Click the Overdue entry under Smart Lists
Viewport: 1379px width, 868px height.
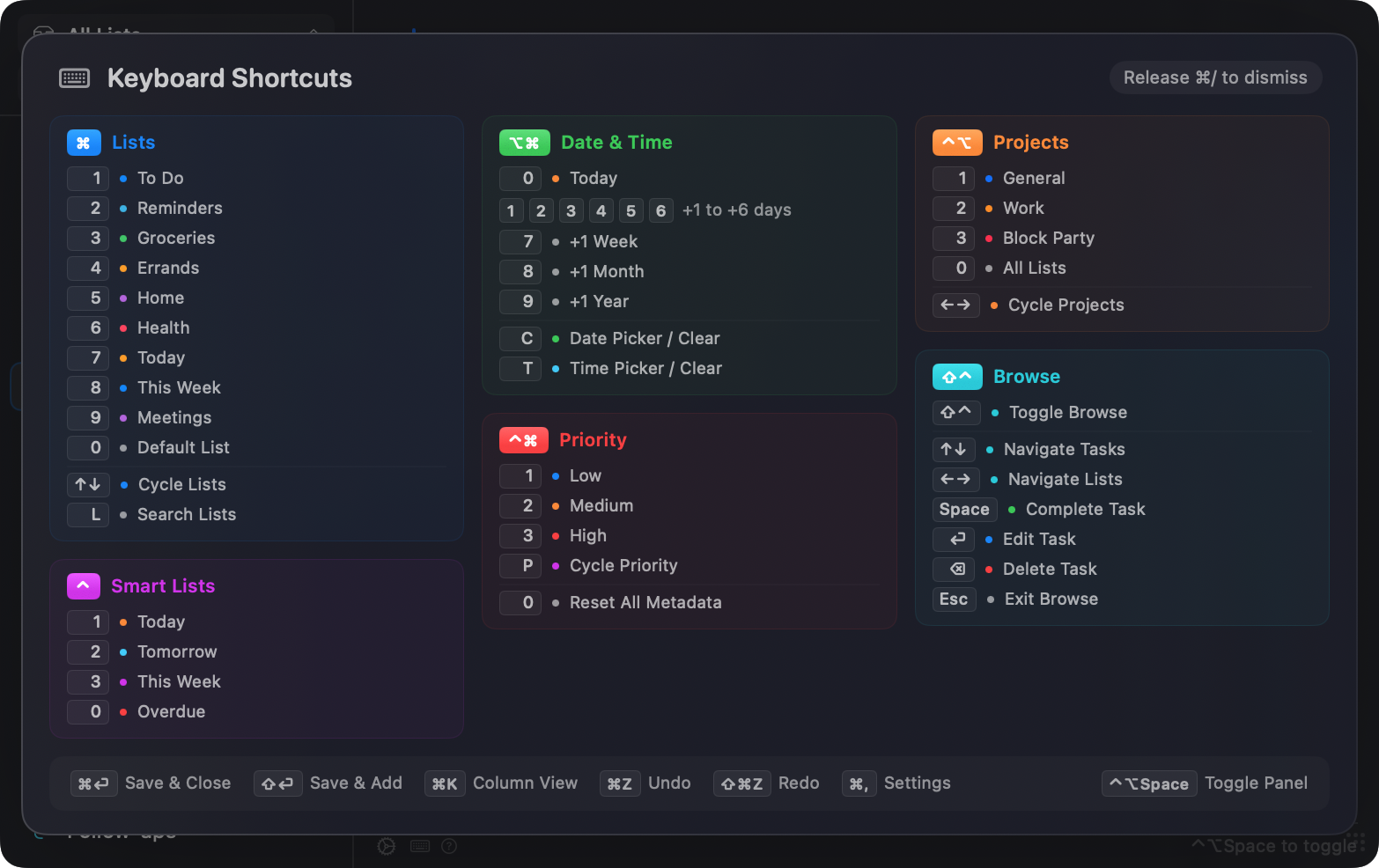click(172, 712)
